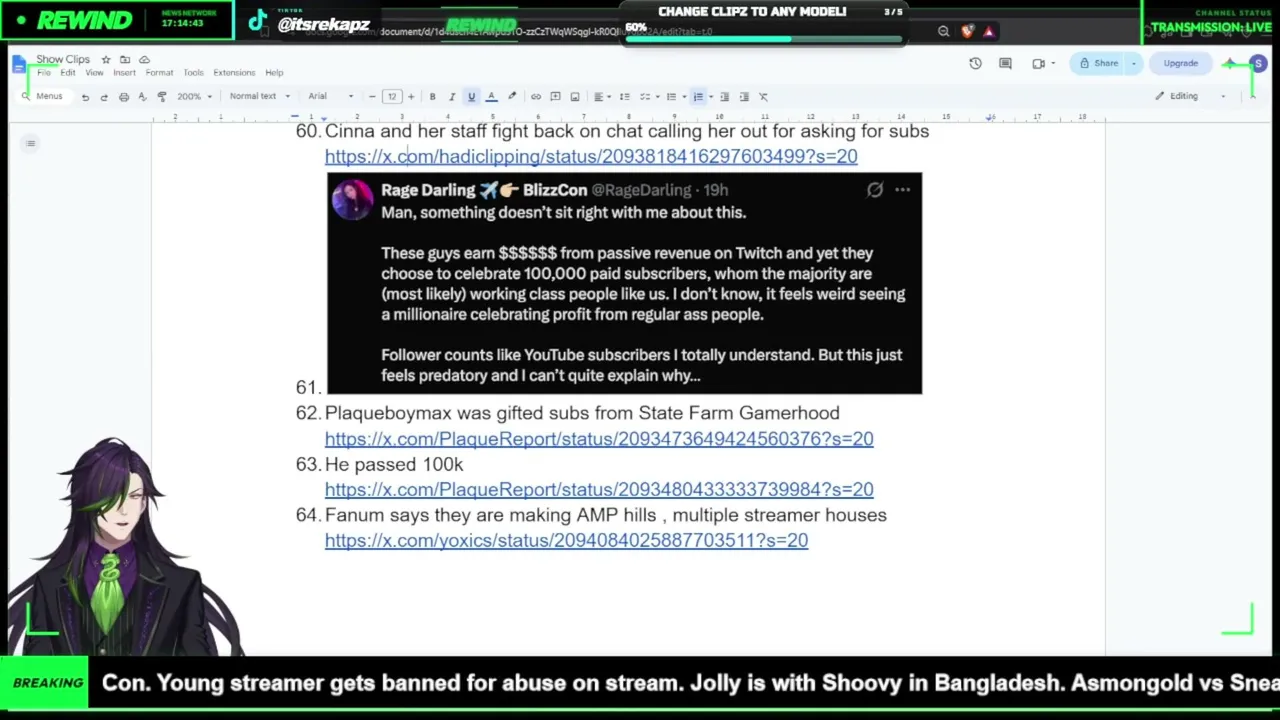
Task: Decrease font size with minus button
Action: 372,97
